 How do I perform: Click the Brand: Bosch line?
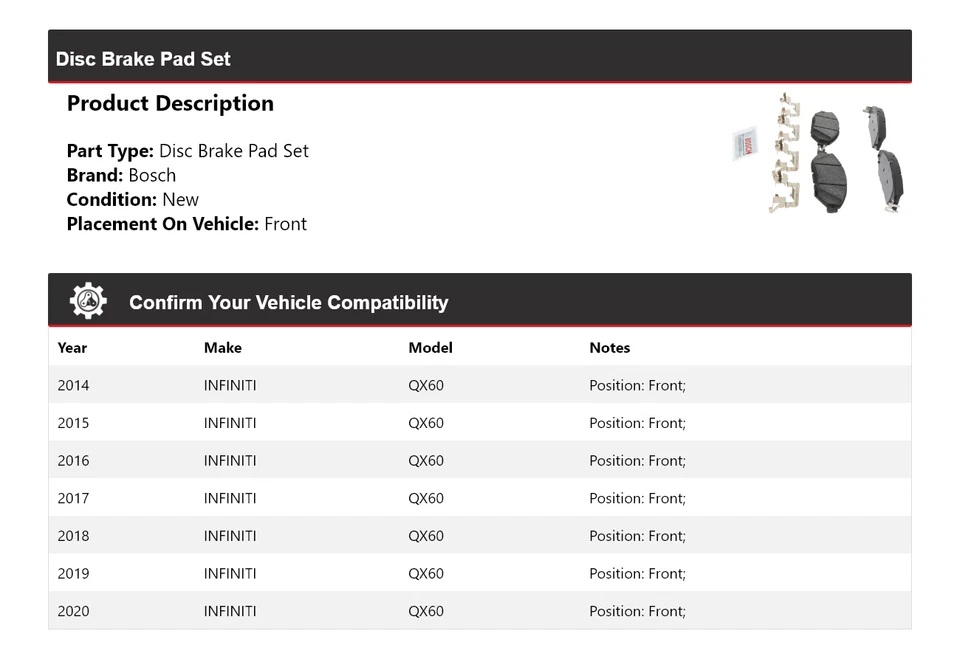click(121, 175)
